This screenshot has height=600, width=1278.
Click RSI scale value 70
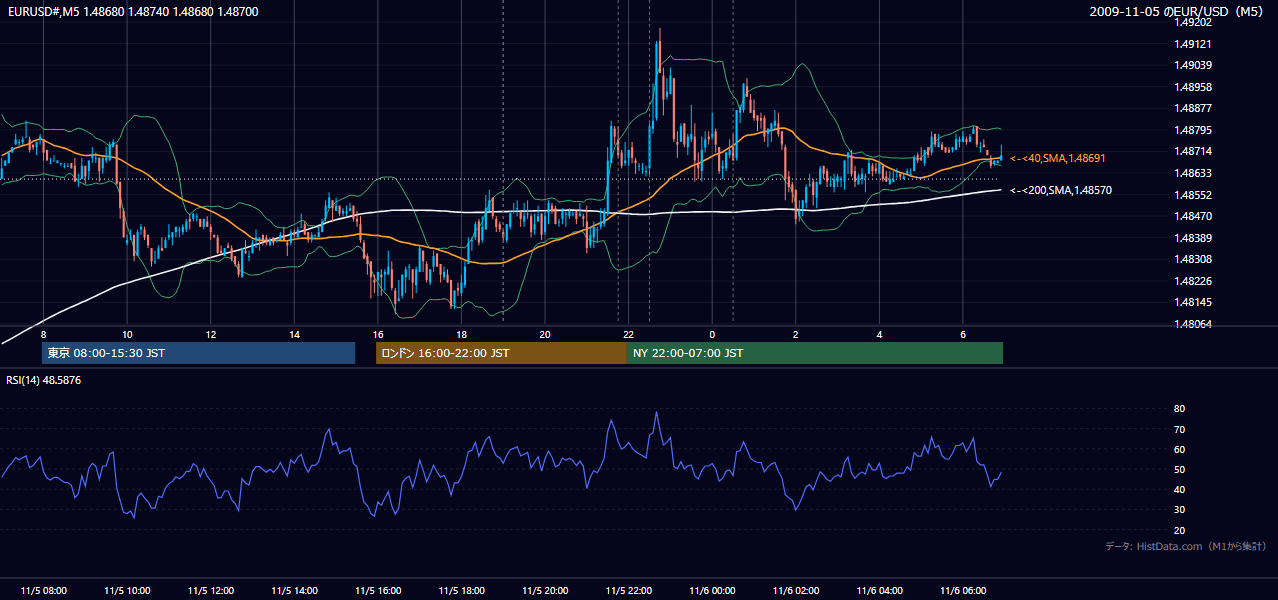click(1179, 429)
